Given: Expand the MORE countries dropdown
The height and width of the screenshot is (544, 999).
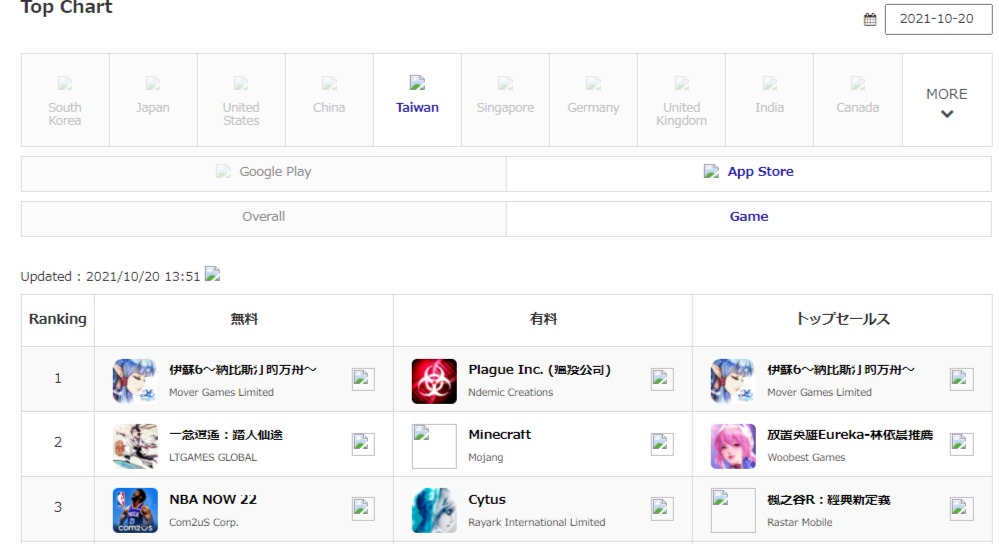Looking at the screenshot, I should pos(947,102).
